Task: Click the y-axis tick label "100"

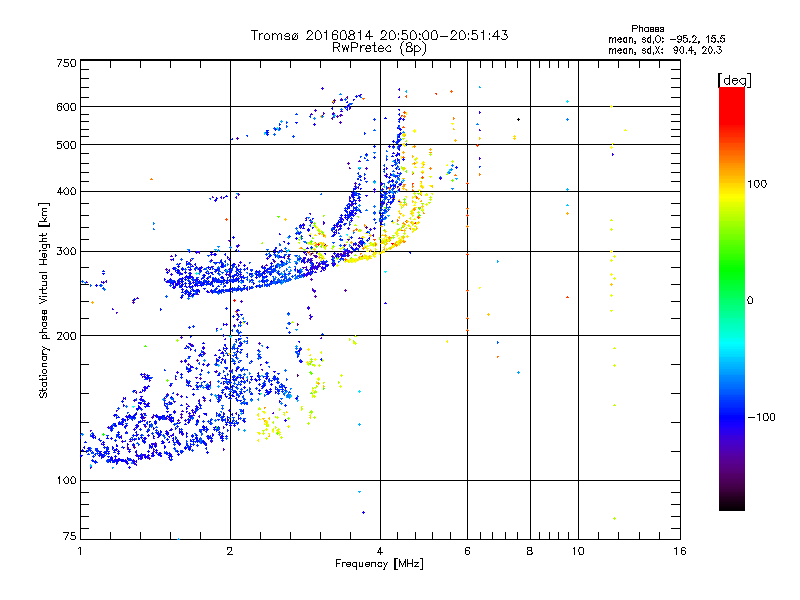Action: coord(67,480)
